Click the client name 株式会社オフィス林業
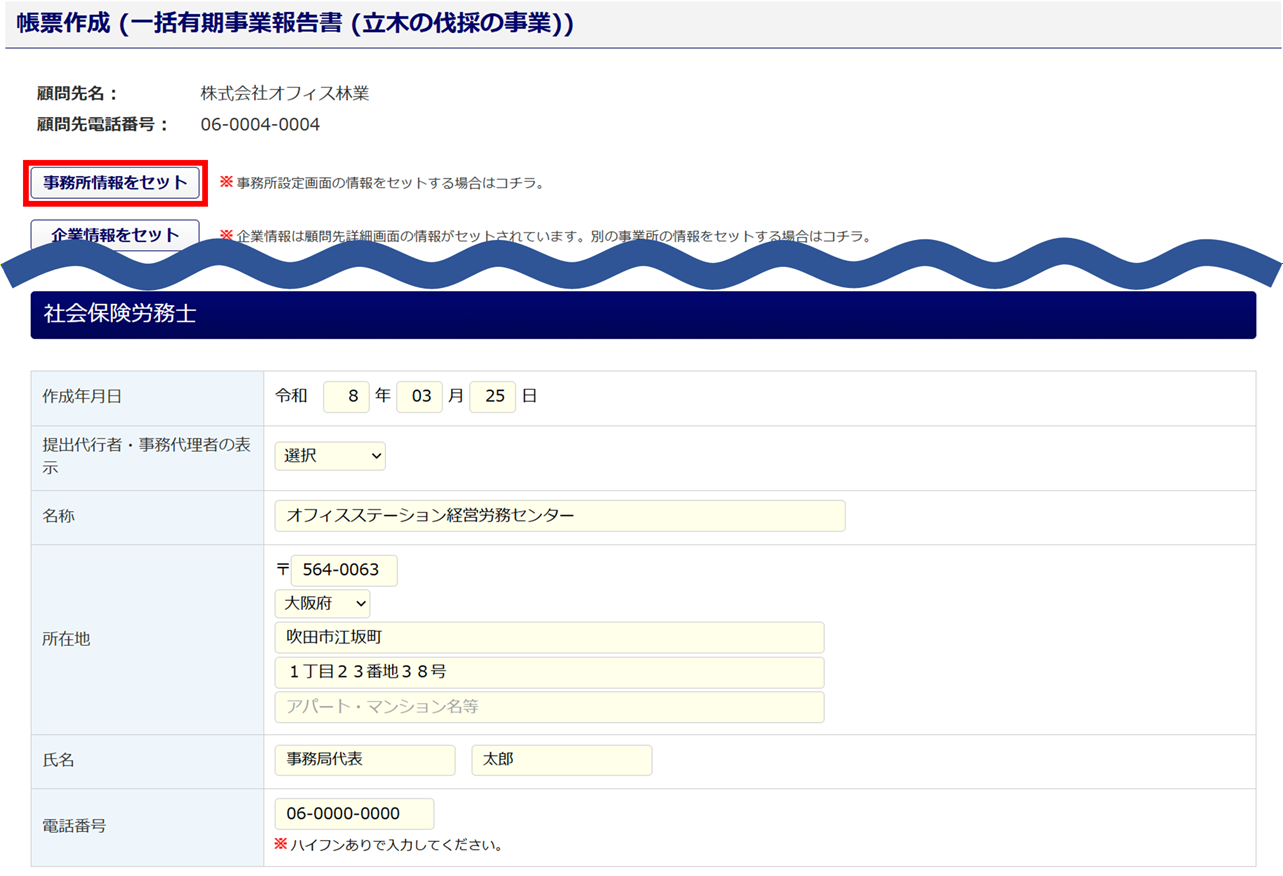The image size is (1283, 876). coord(285,94)
